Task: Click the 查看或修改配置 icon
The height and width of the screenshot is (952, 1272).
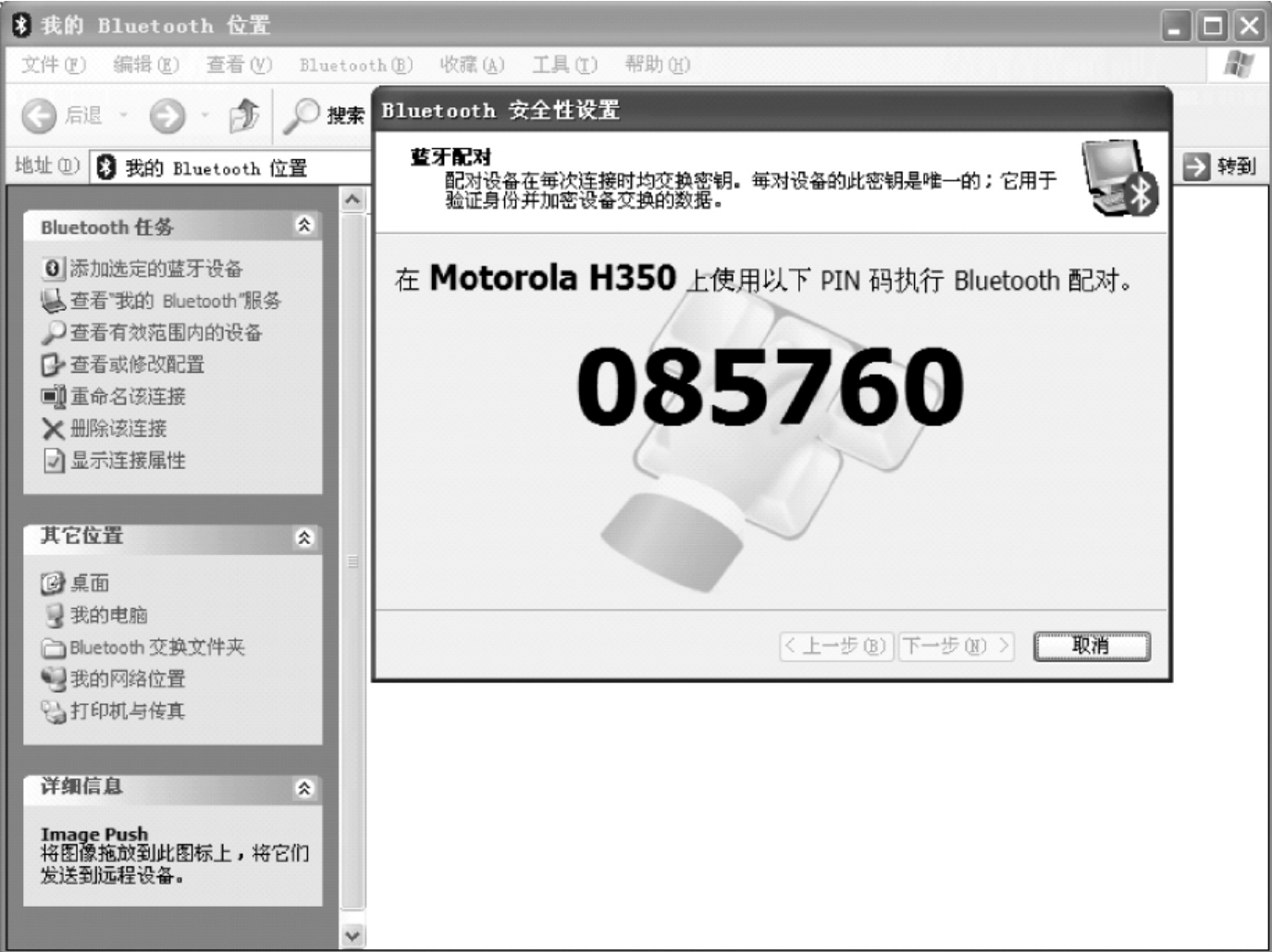Action: tap(54, 365)
